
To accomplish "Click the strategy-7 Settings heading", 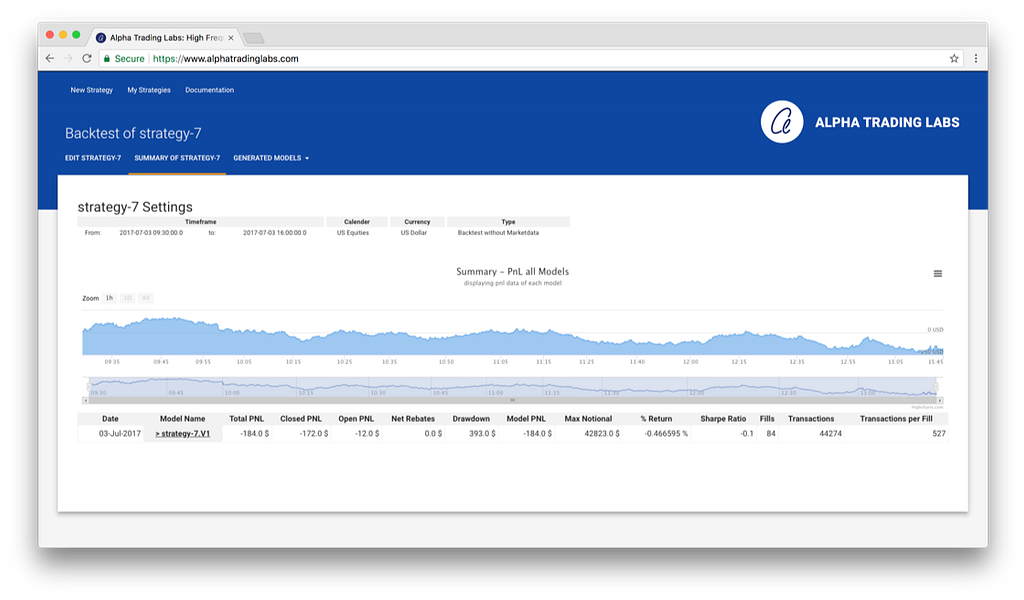I will (x=135, y=207).
